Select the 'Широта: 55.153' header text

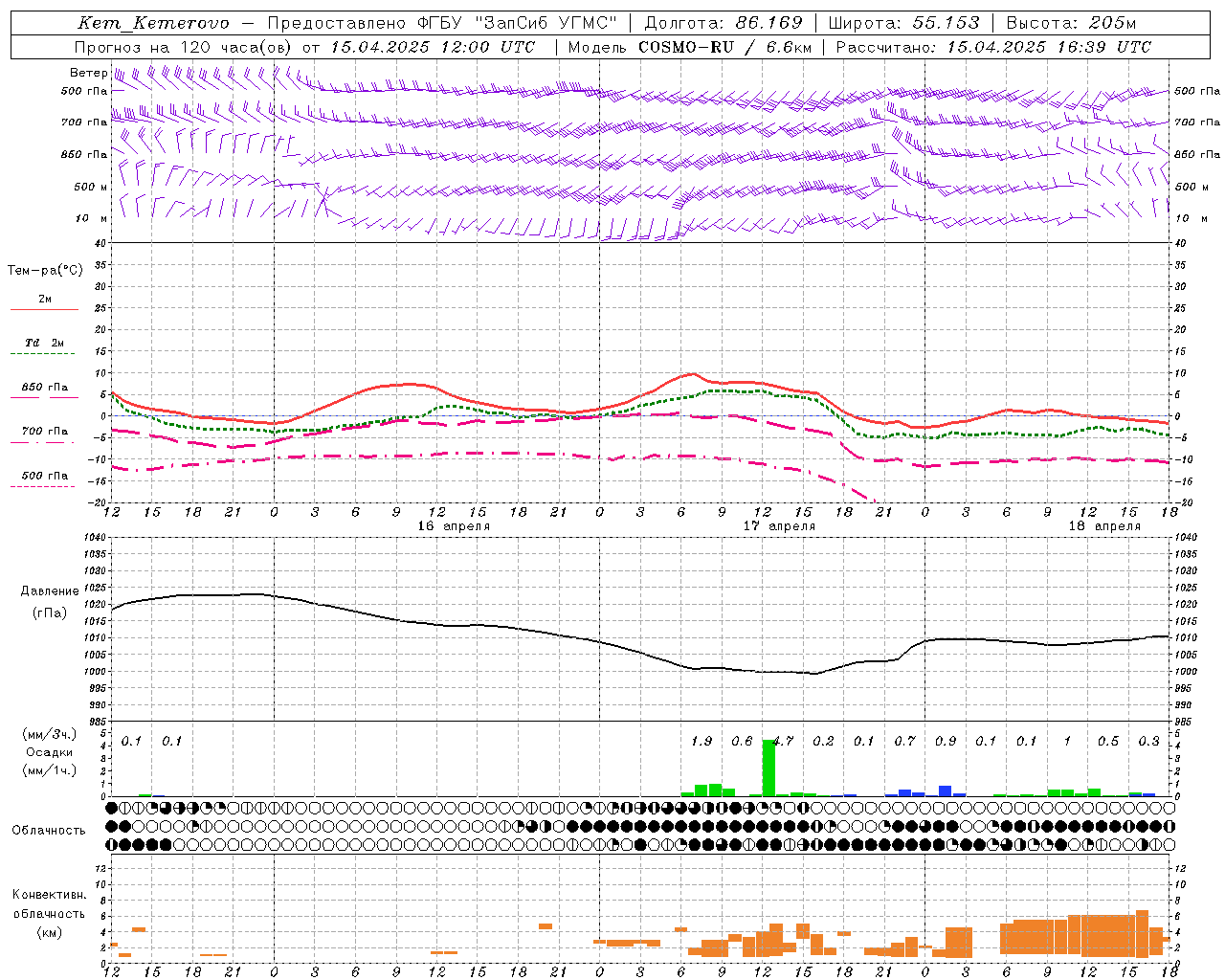point(904,23)
